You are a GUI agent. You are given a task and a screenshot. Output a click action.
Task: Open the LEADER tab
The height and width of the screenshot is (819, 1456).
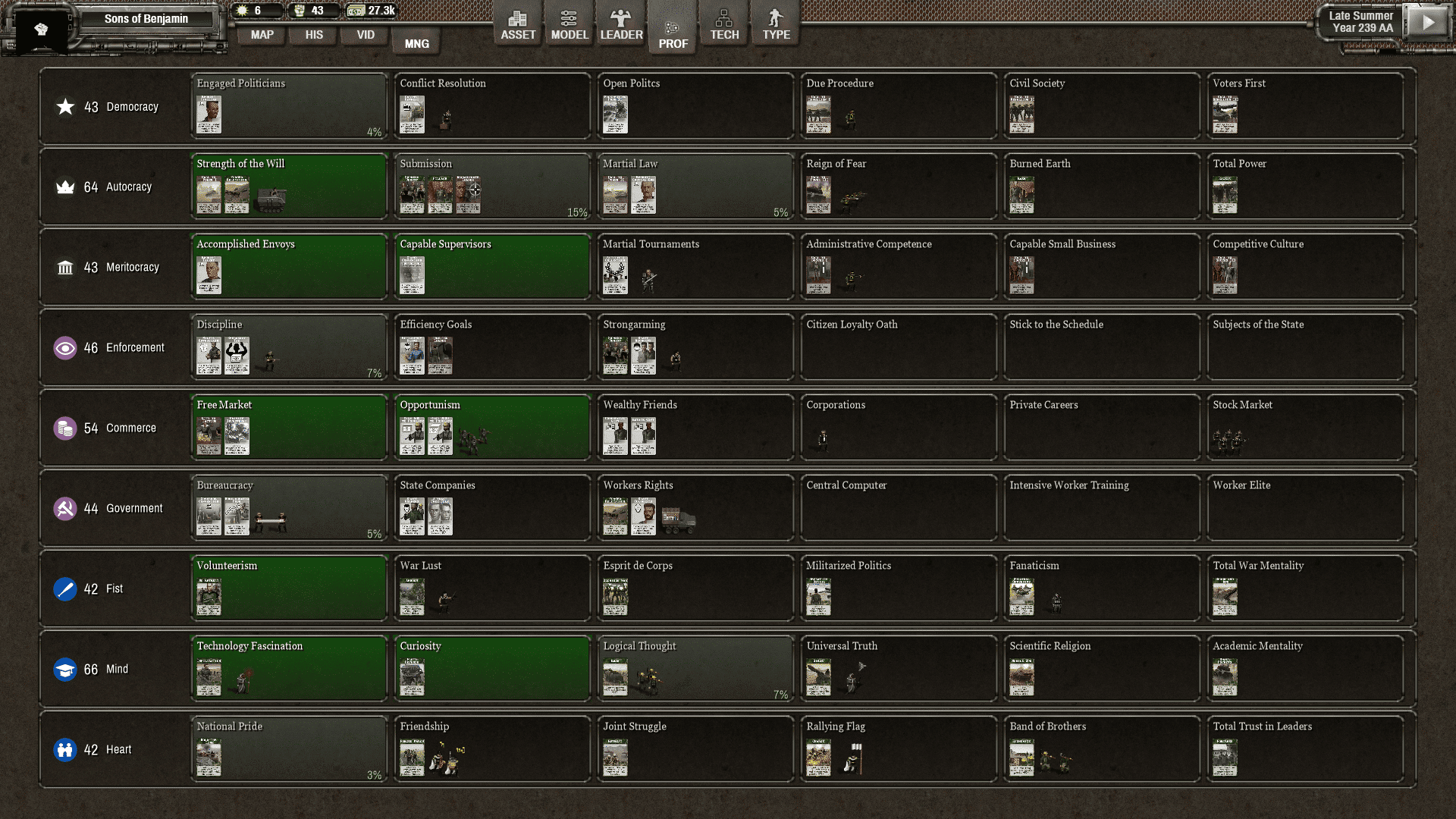(x=621, y=25)
